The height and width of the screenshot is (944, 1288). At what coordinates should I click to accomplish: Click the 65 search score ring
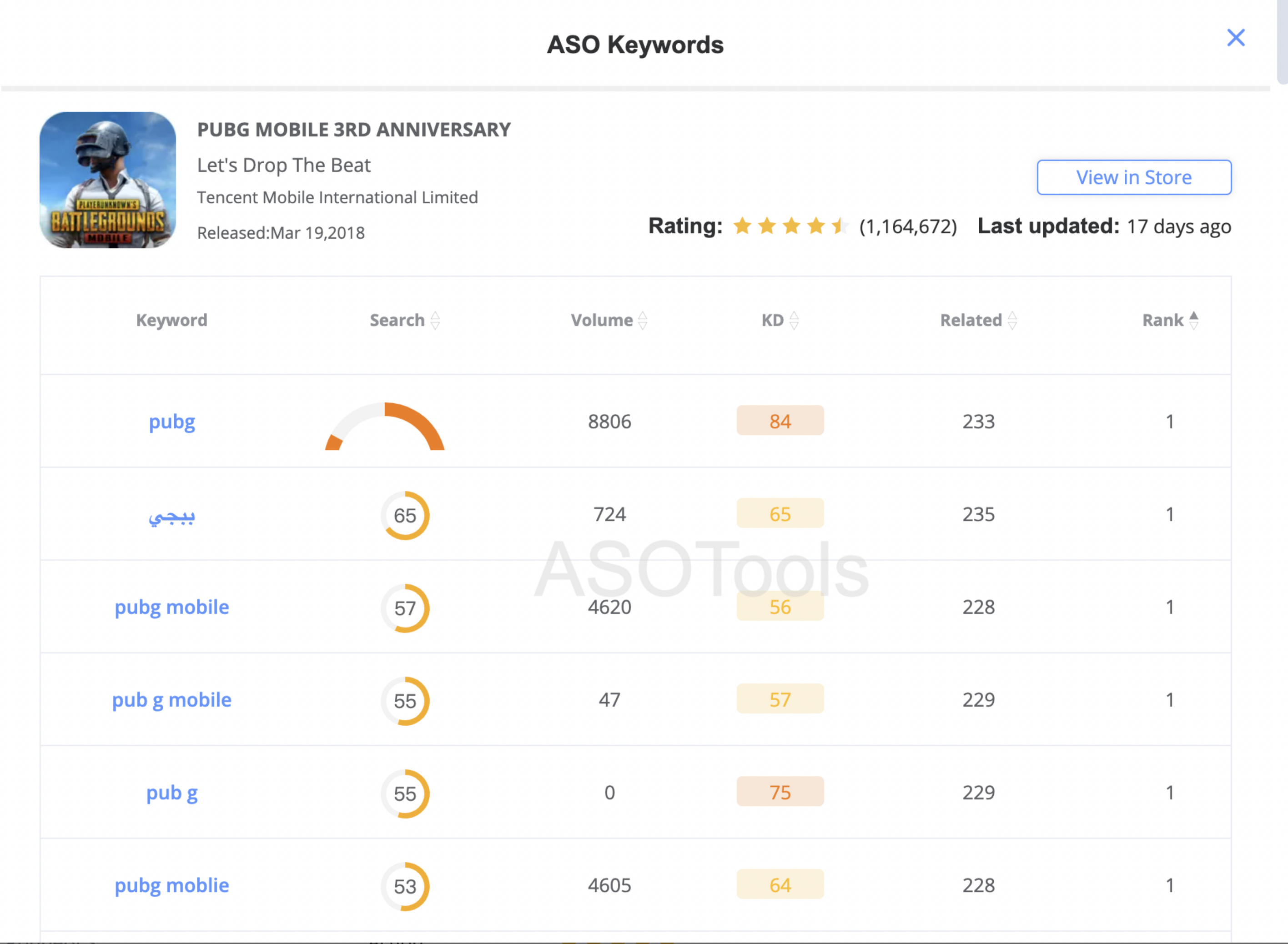[x=405, y=516]
